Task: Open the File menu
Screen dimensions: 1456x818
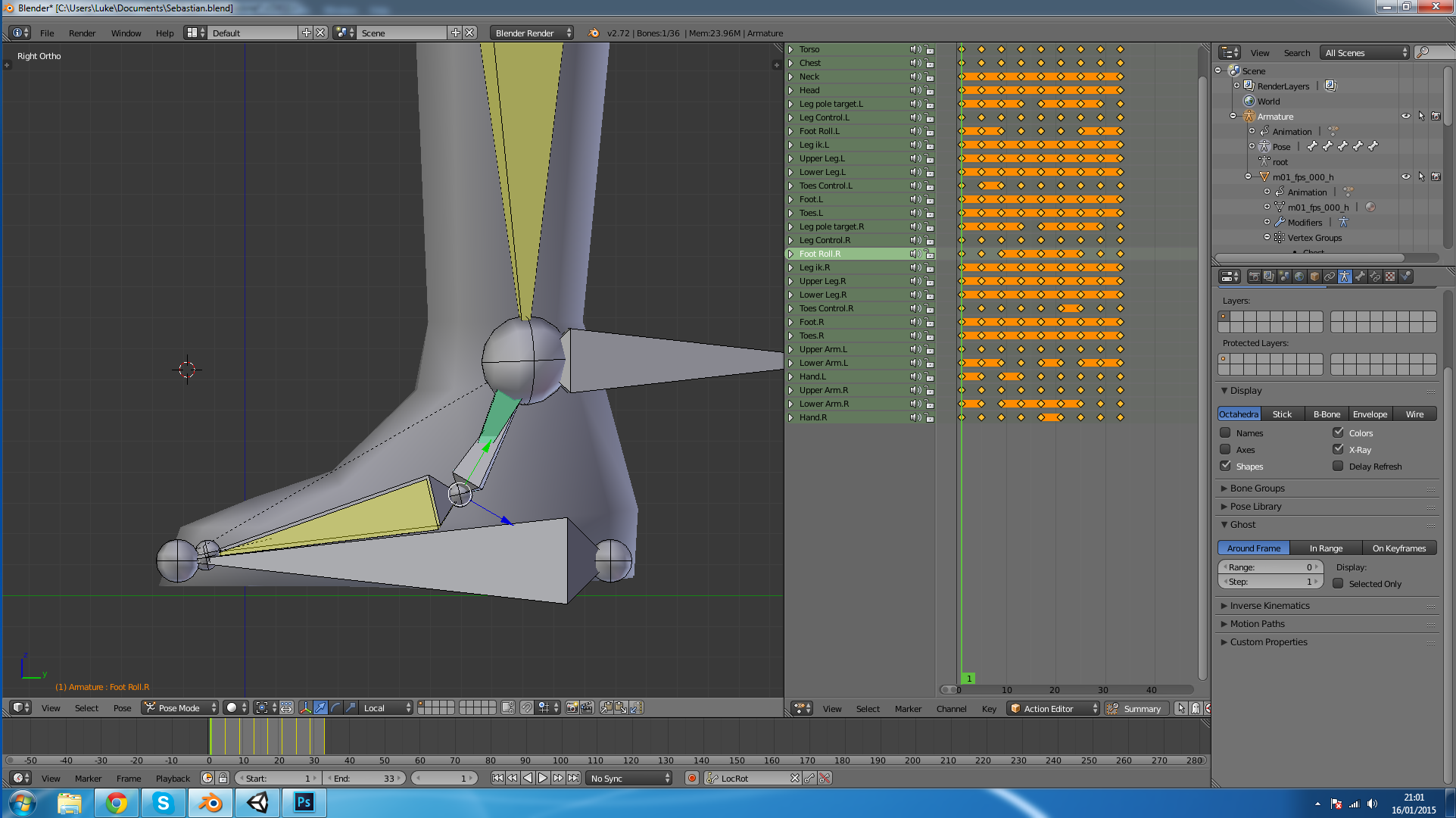Action: [47, 33]
